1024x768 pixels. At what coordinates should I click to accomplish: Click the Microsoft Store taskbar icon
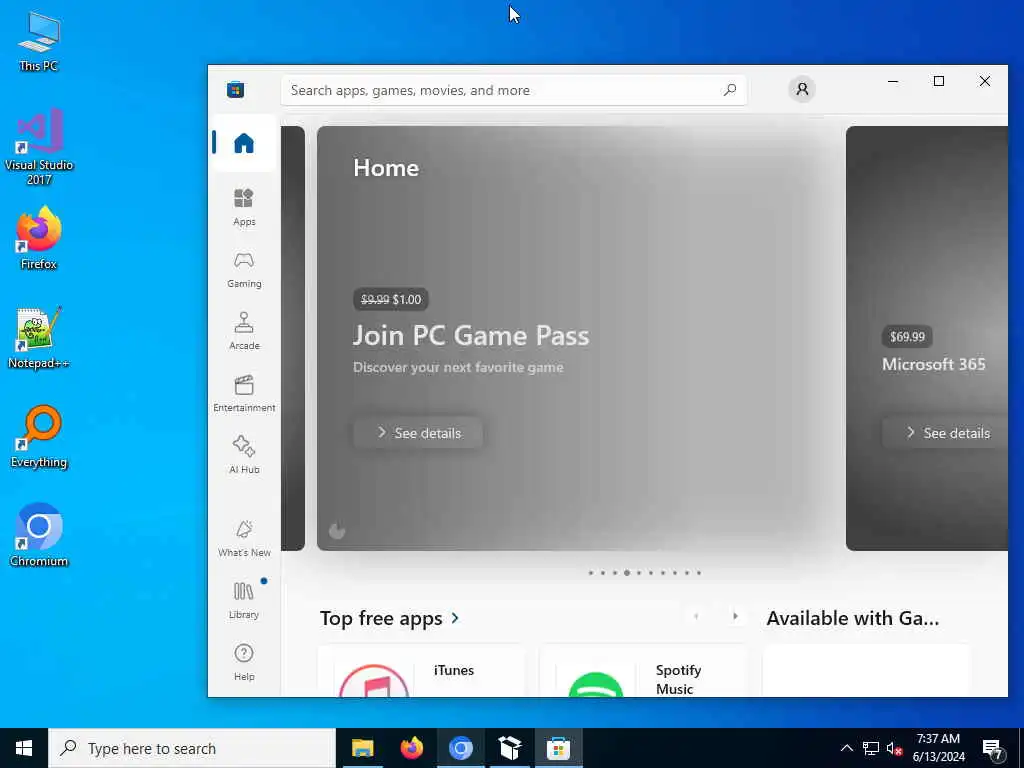point(558,748)
